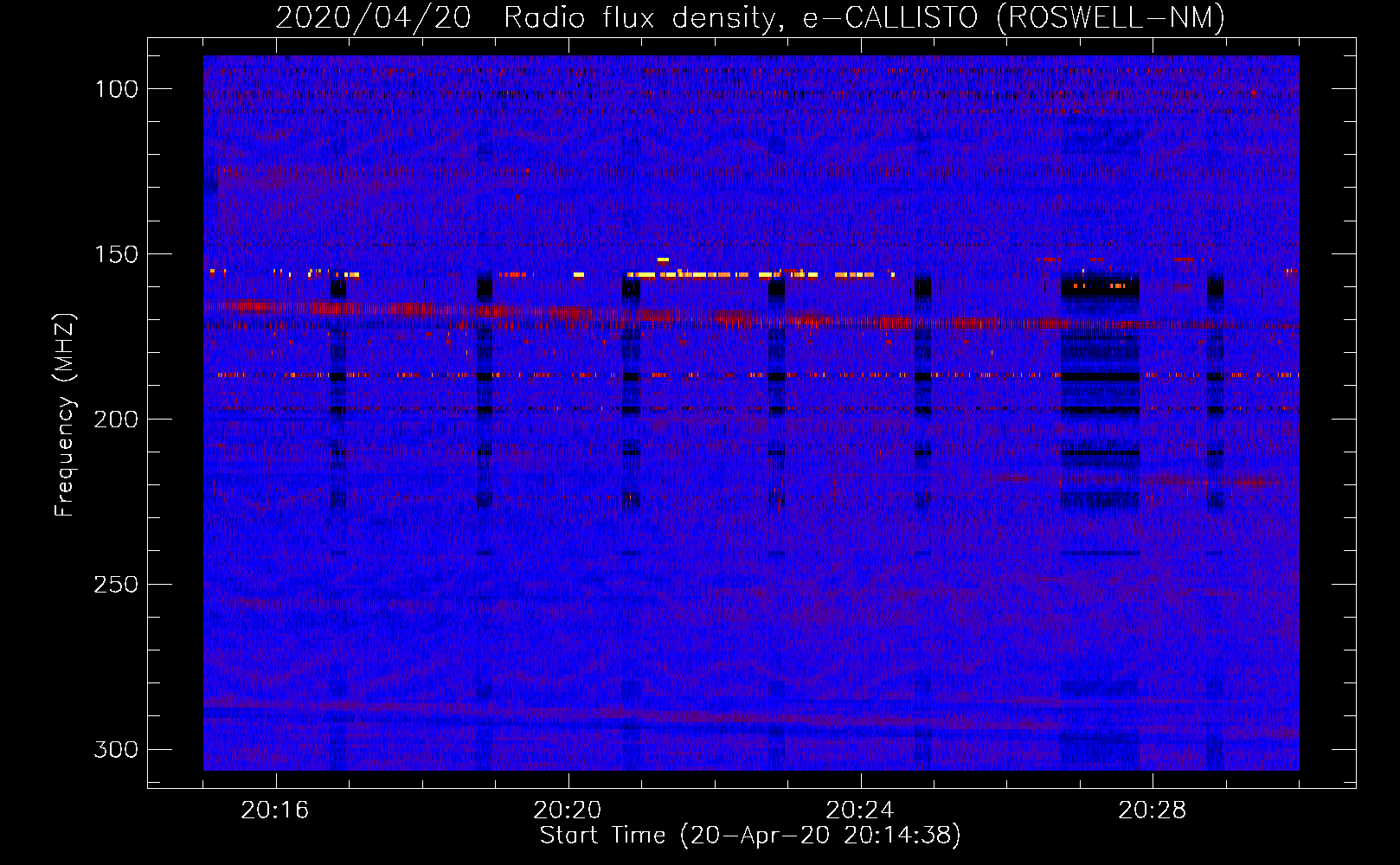
Task: Click the "Frequency (MHZ)" axis label
Action: tap(65, 415)
